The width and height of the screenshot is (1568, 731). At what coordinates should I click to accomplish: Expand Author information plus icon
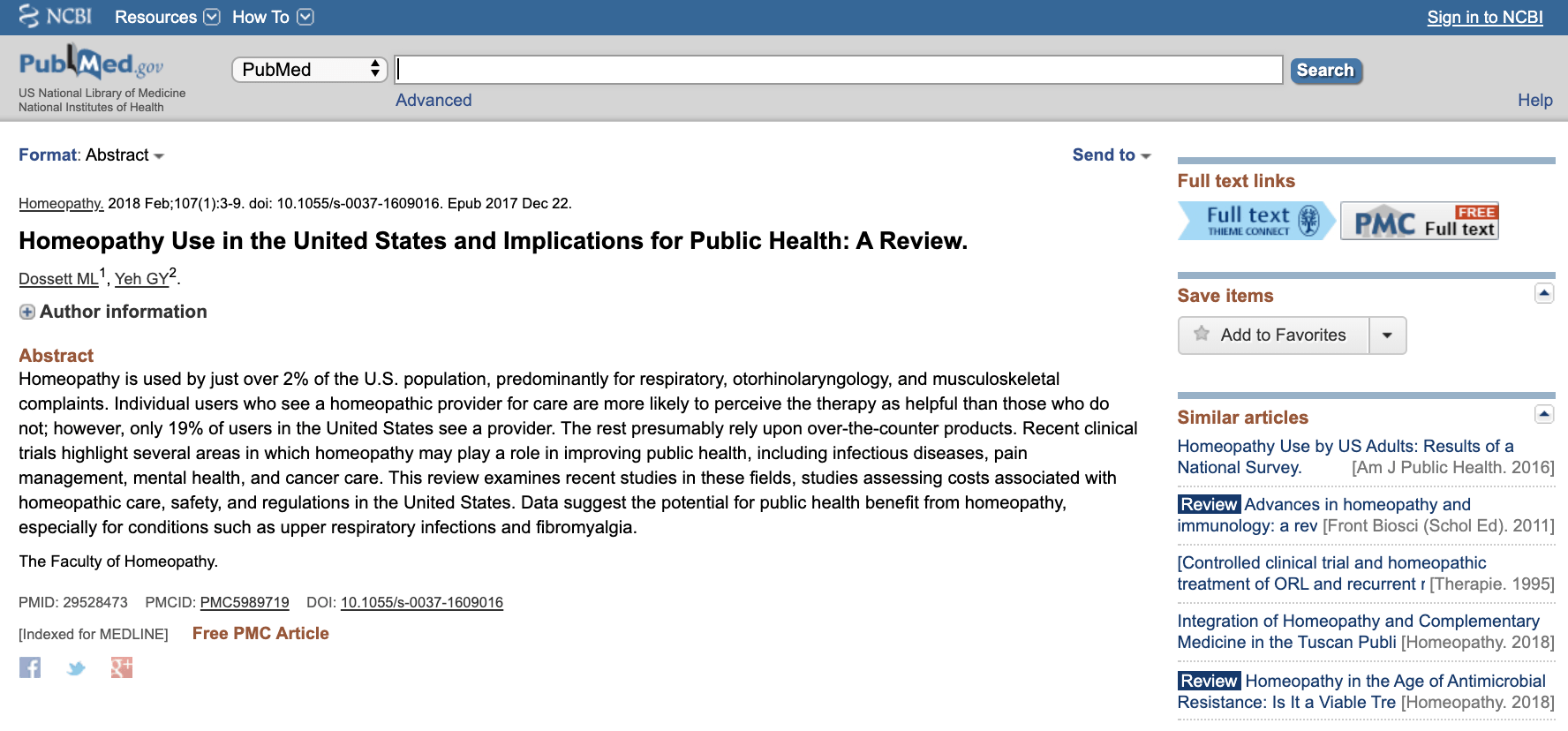coord(27,312)
